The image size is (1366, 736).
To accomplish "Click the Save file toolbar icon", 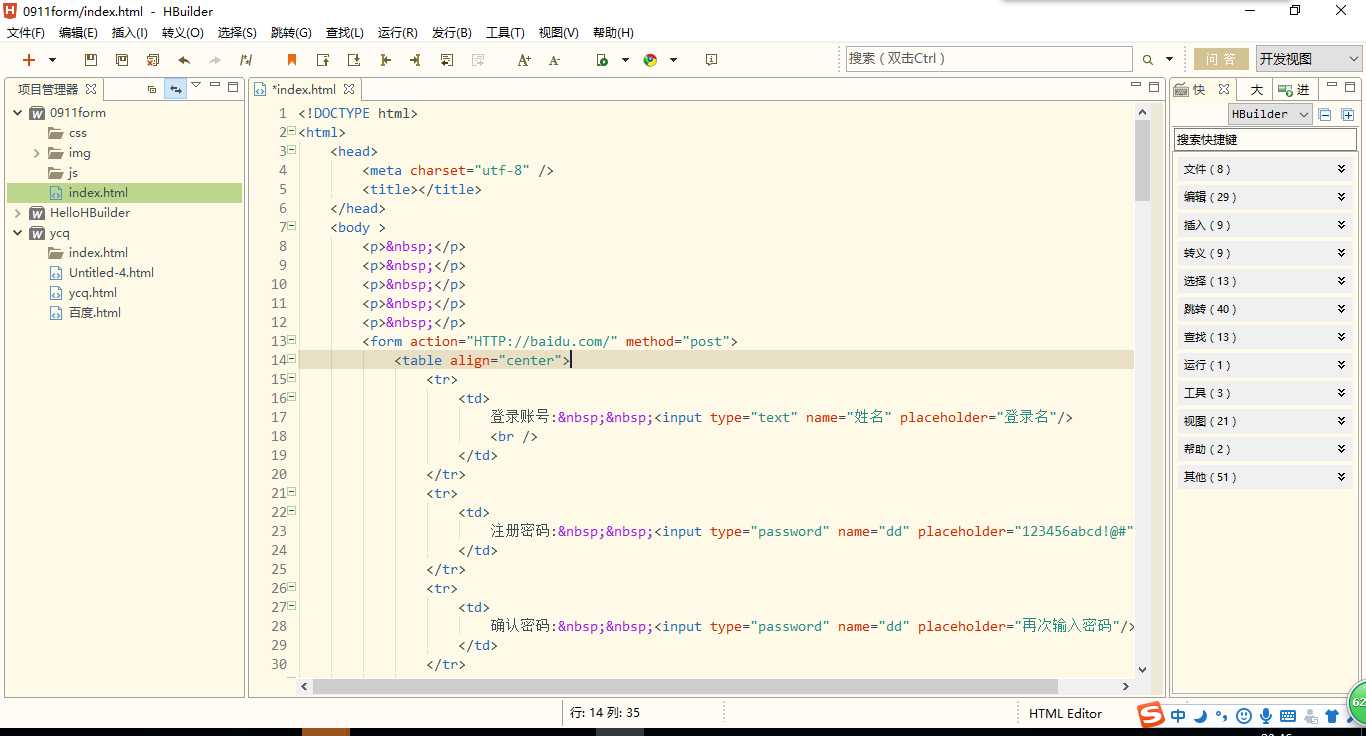I will (x=91, y=60).
